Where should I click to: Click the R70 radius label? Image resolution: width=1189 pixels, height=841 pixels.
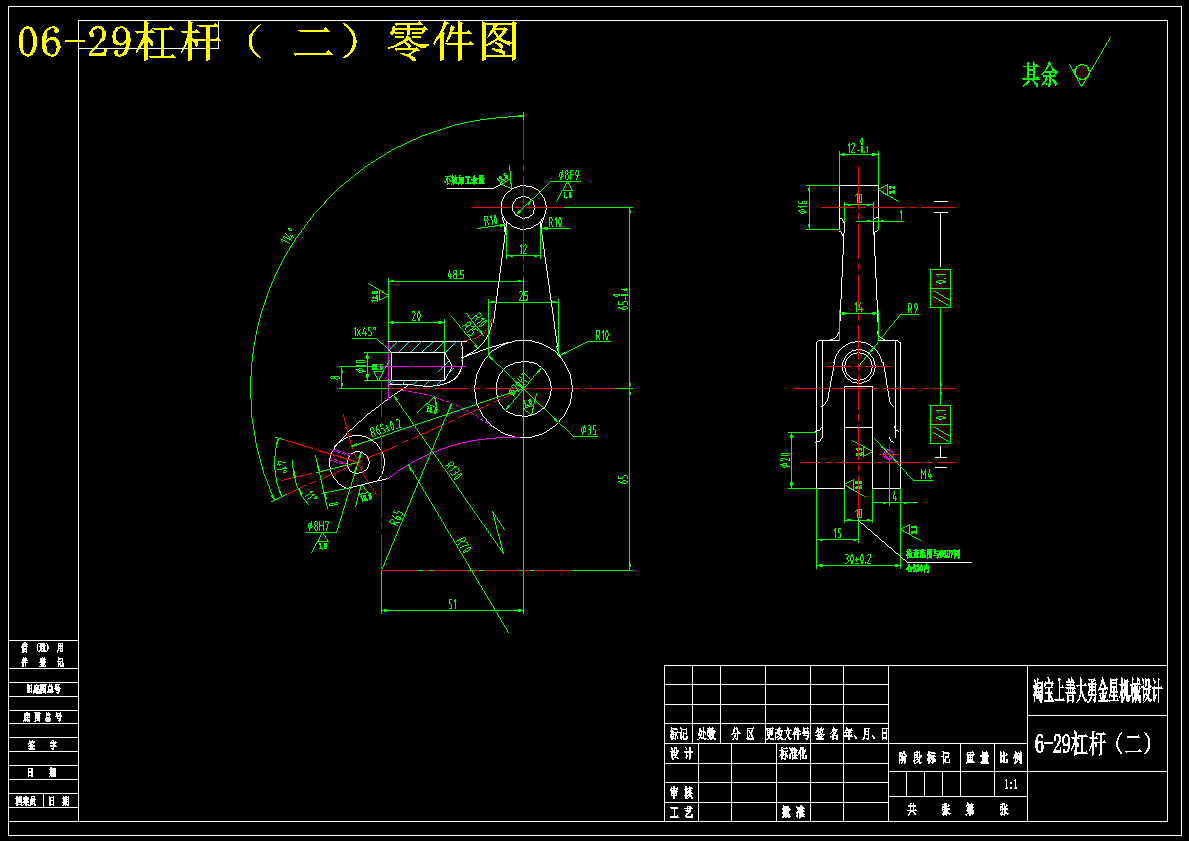pos(464,544)
